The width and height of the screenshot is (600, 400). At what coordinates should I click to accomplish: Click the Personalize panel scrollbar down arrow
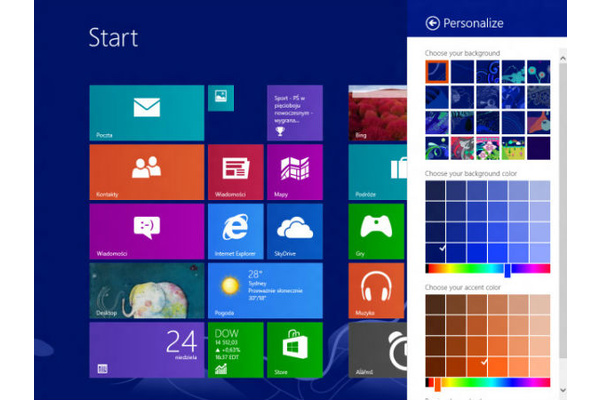point(562,390)
